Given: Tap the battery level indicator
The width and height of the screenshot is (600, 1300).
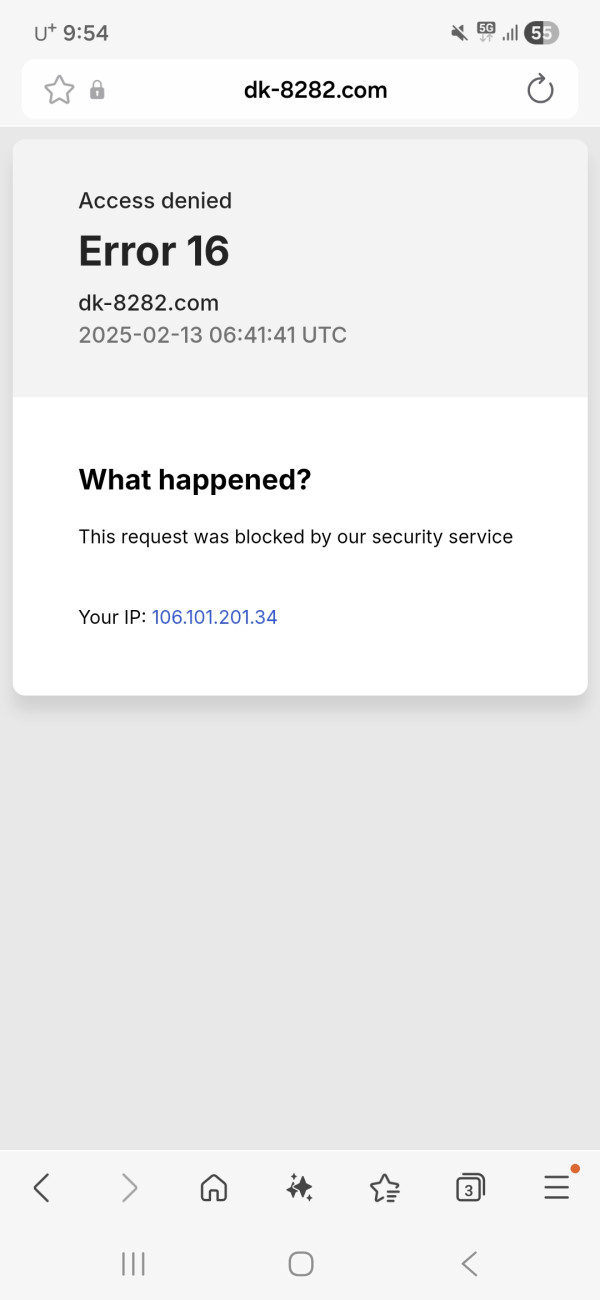Looking at the screenshot, I should tap(542, 33).
